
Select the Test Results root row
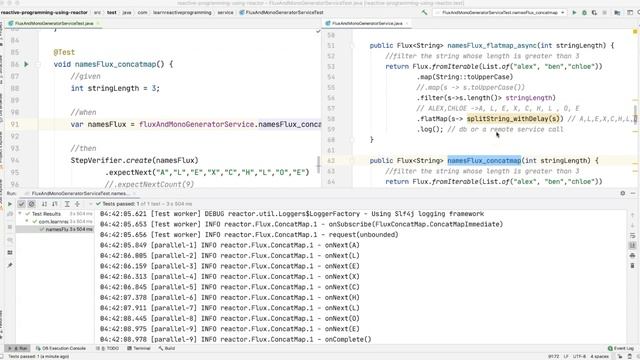tap(55, 214)
